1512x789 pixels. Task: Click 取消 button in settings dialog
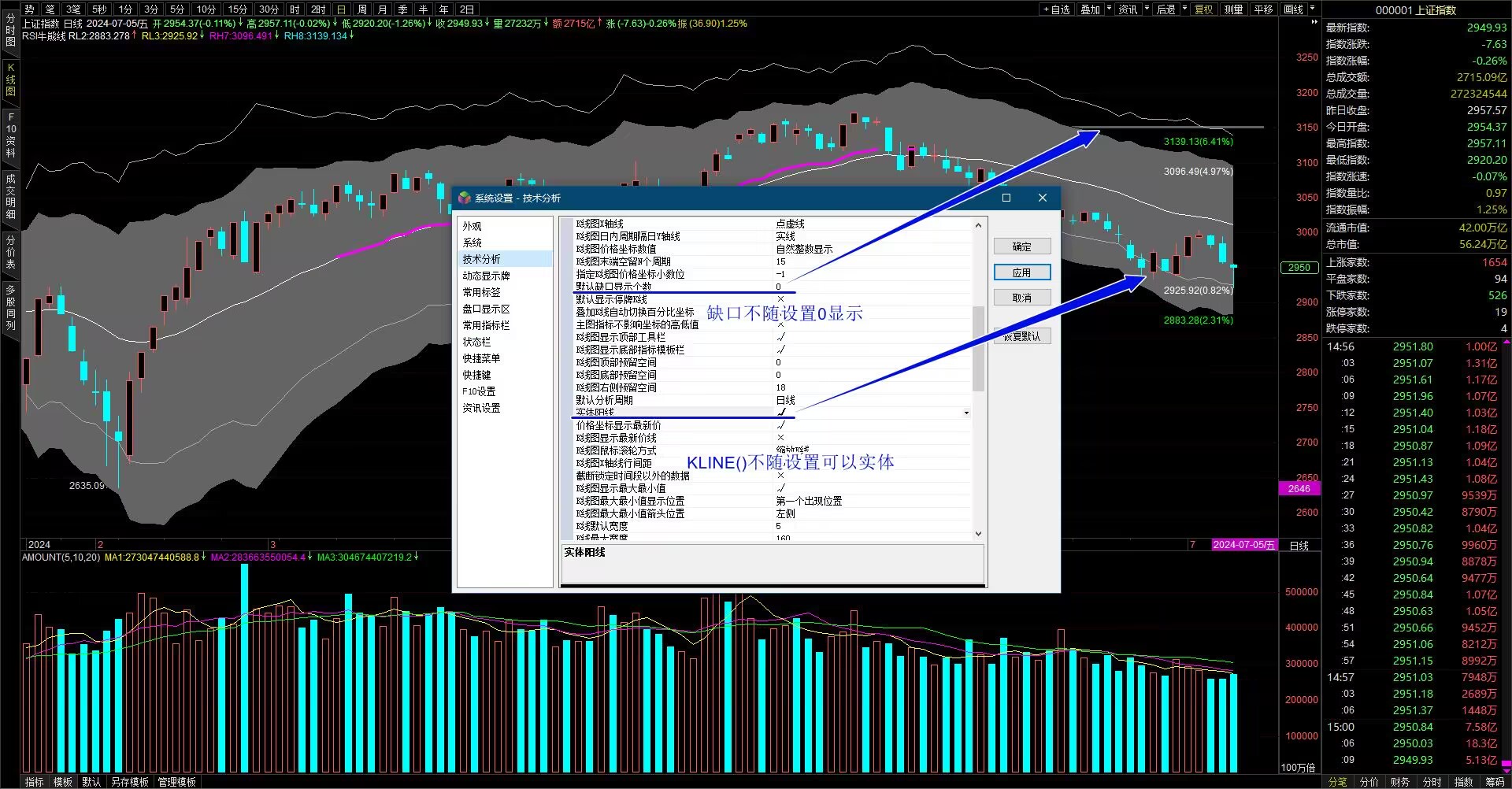1021,298
